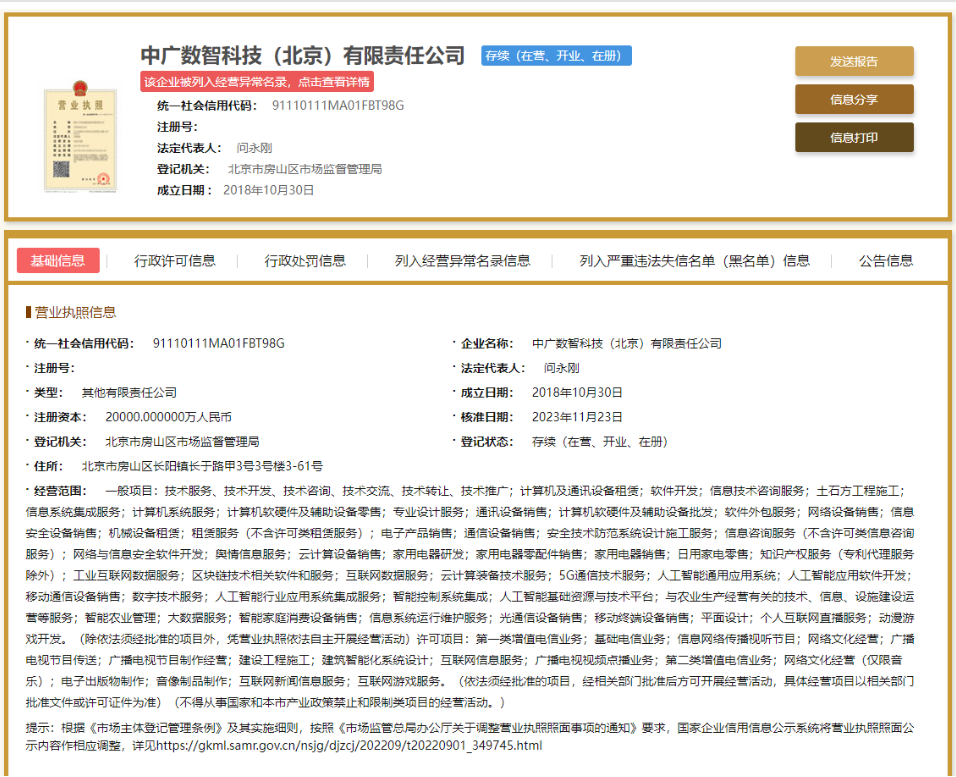
Task: Click the credit code in the header
Action: 338,106
